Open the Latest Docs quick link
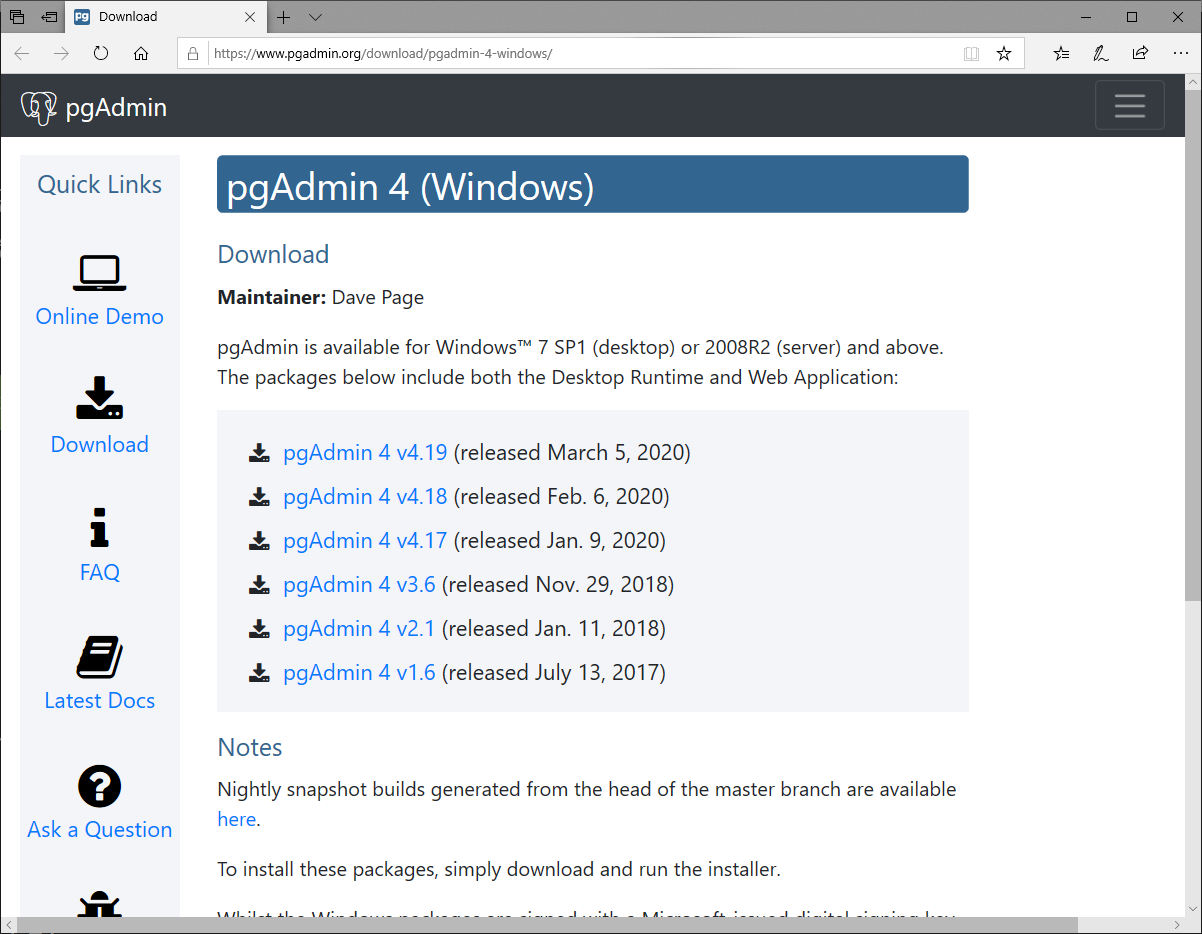The width and height of the screenshot is (1202, 934). (100, 701)
